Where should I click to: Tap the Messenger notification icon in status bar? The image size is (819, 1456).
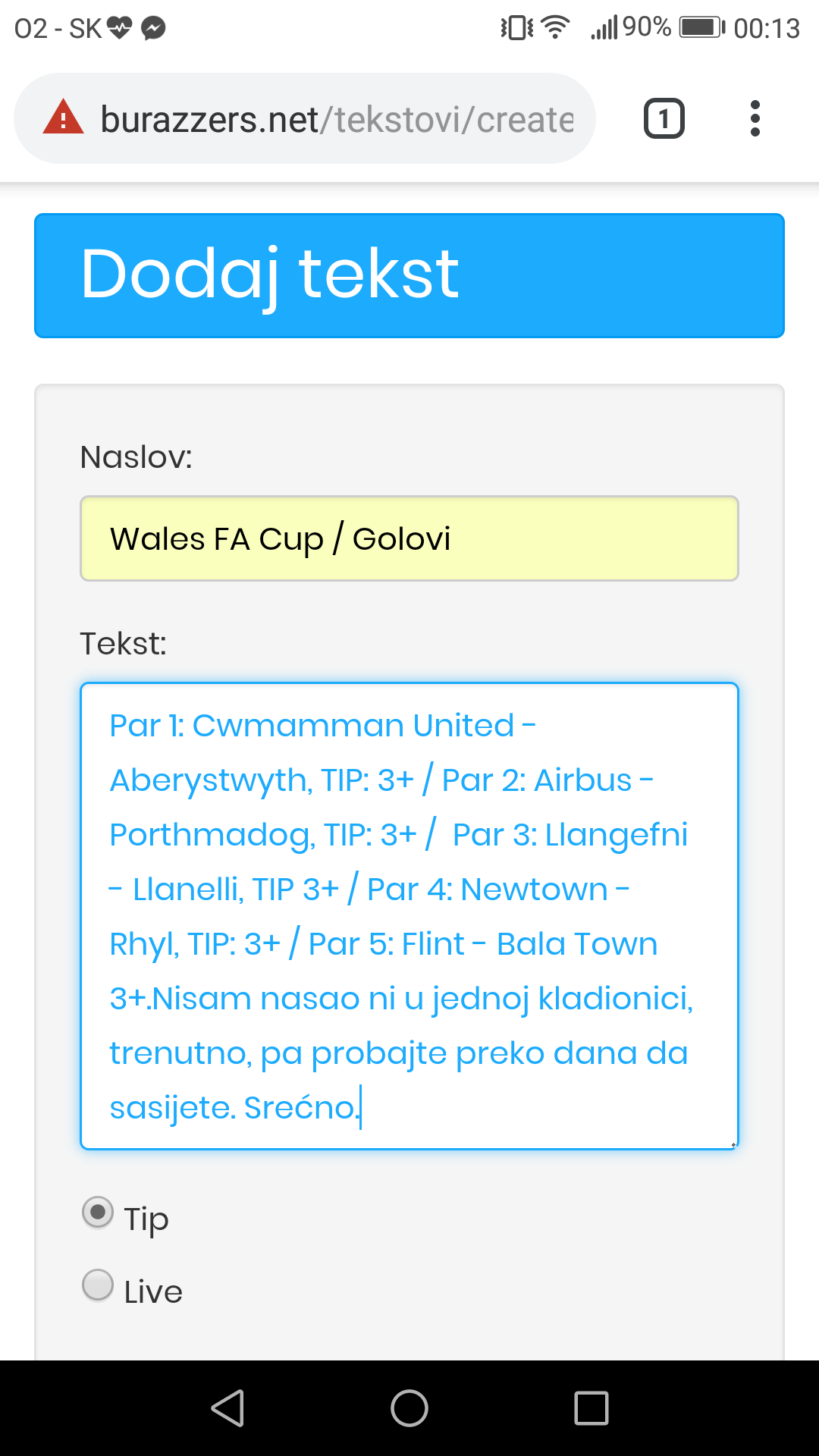[154, 28]
